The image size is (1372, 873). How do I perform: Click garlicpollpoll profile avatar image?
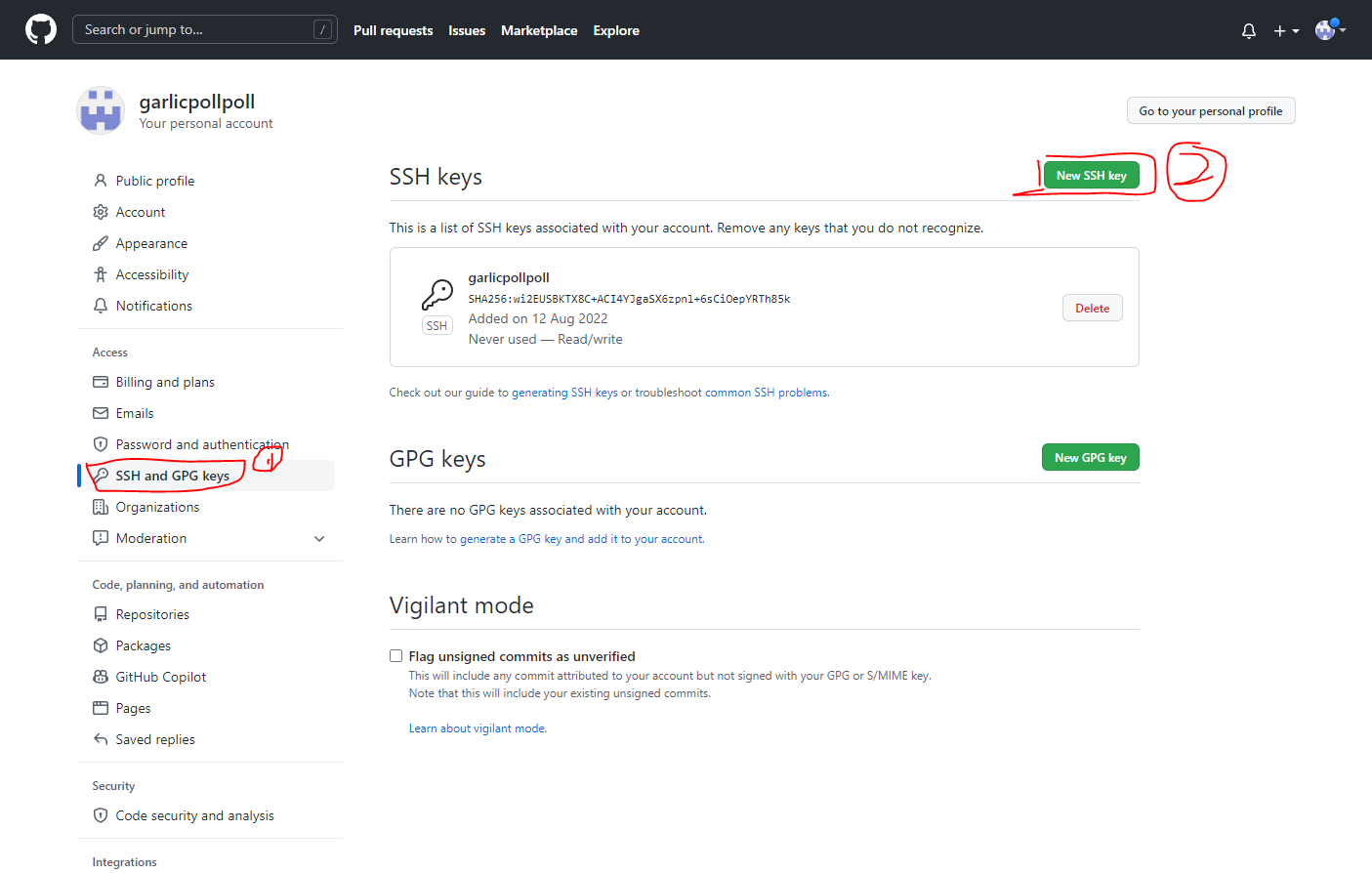(x=101, y=110)
